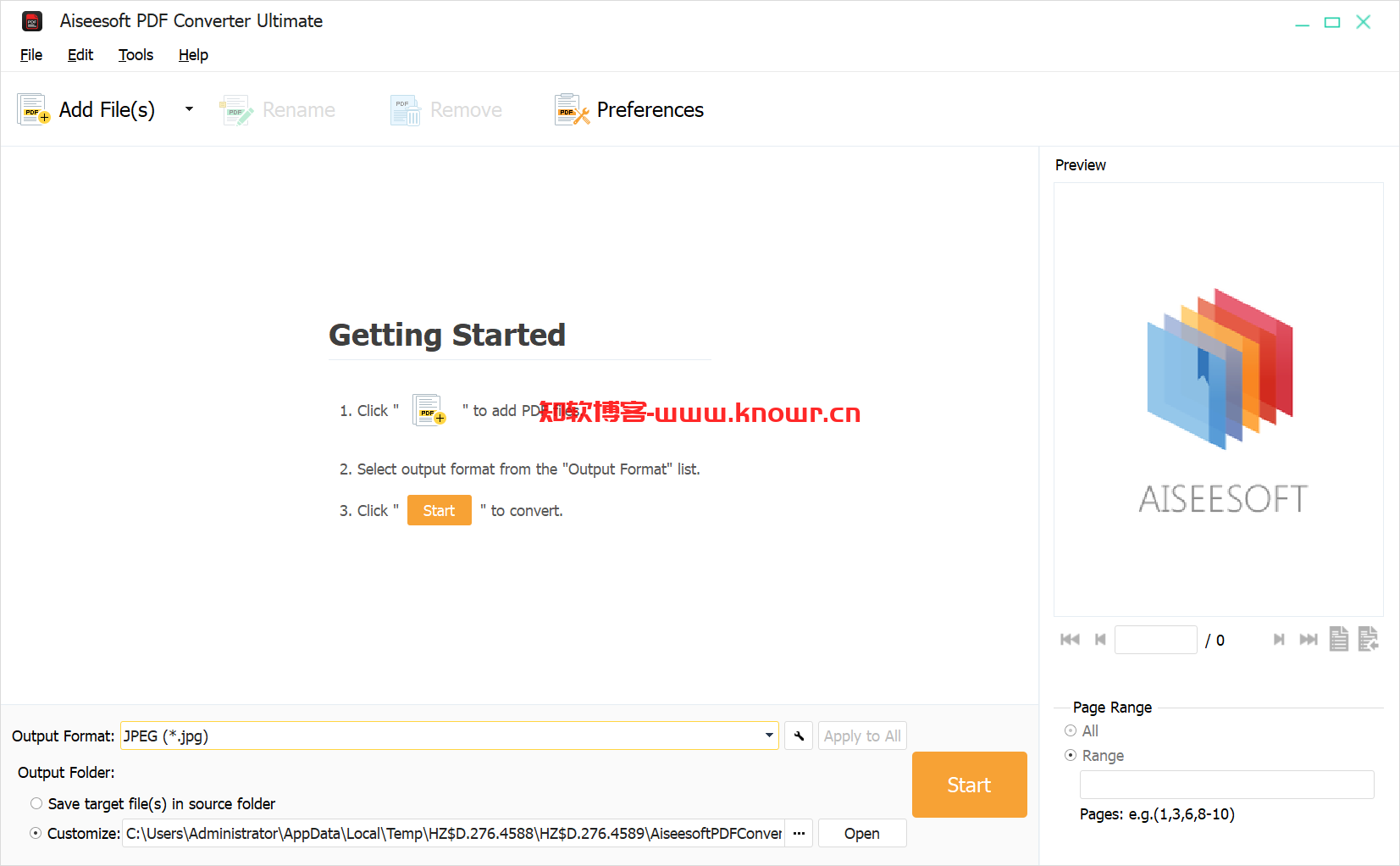
Task: Close the Aiseesoft PDF Converter window
Action: (1364, 22)
